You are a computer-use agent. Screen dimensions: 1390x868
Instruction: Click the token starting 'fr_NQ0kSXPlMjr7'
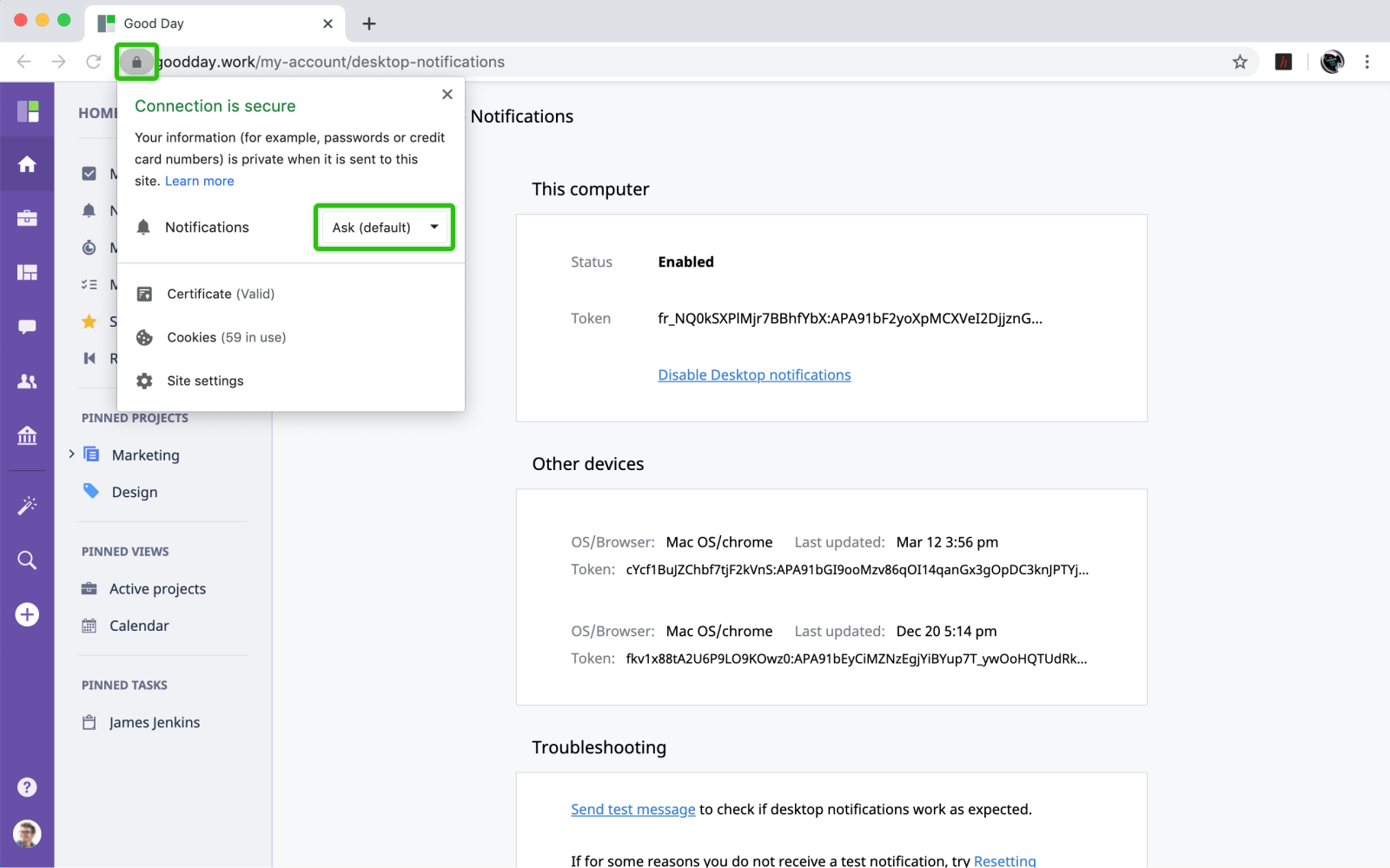(850, 319)
